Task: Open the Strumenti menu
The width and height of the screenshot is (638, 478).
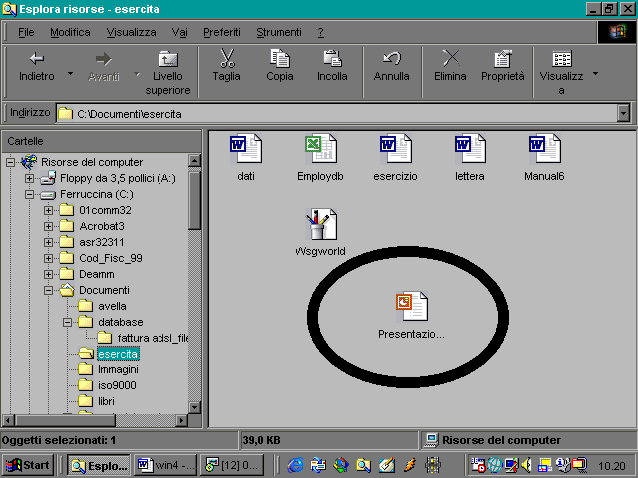Action: (x=279, y=32)
